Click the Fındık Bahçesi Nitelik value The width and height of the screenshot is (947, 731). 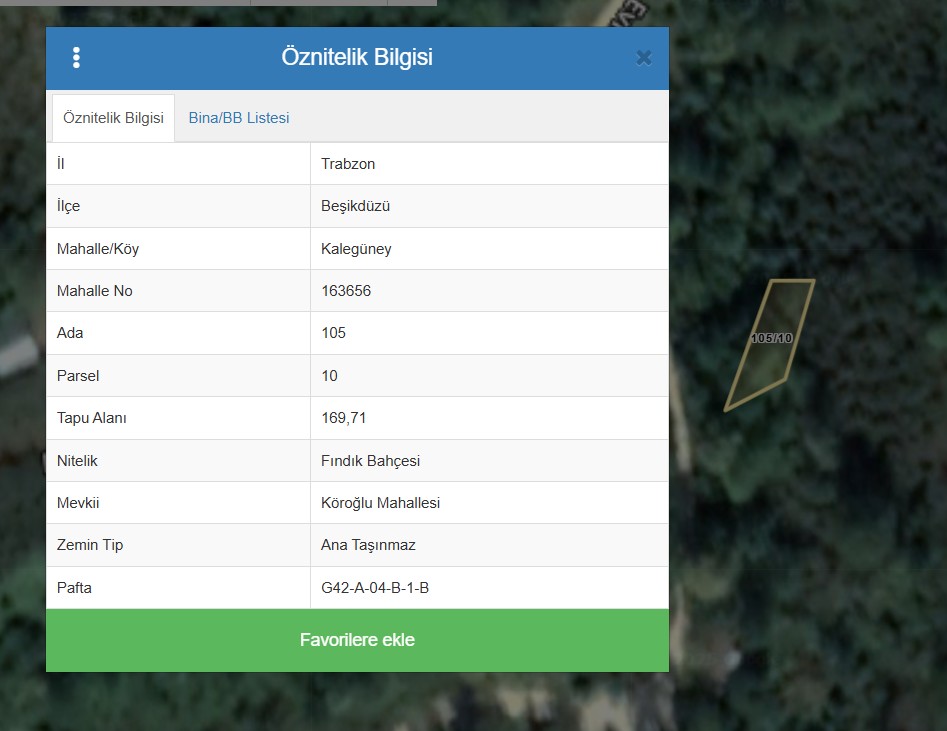(370, 461)
